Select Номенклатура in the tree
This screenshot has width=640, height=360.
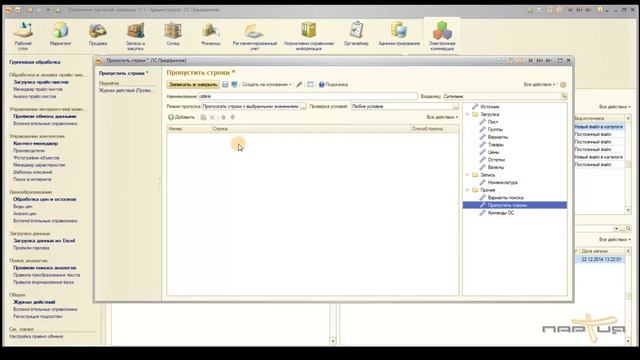502,182
